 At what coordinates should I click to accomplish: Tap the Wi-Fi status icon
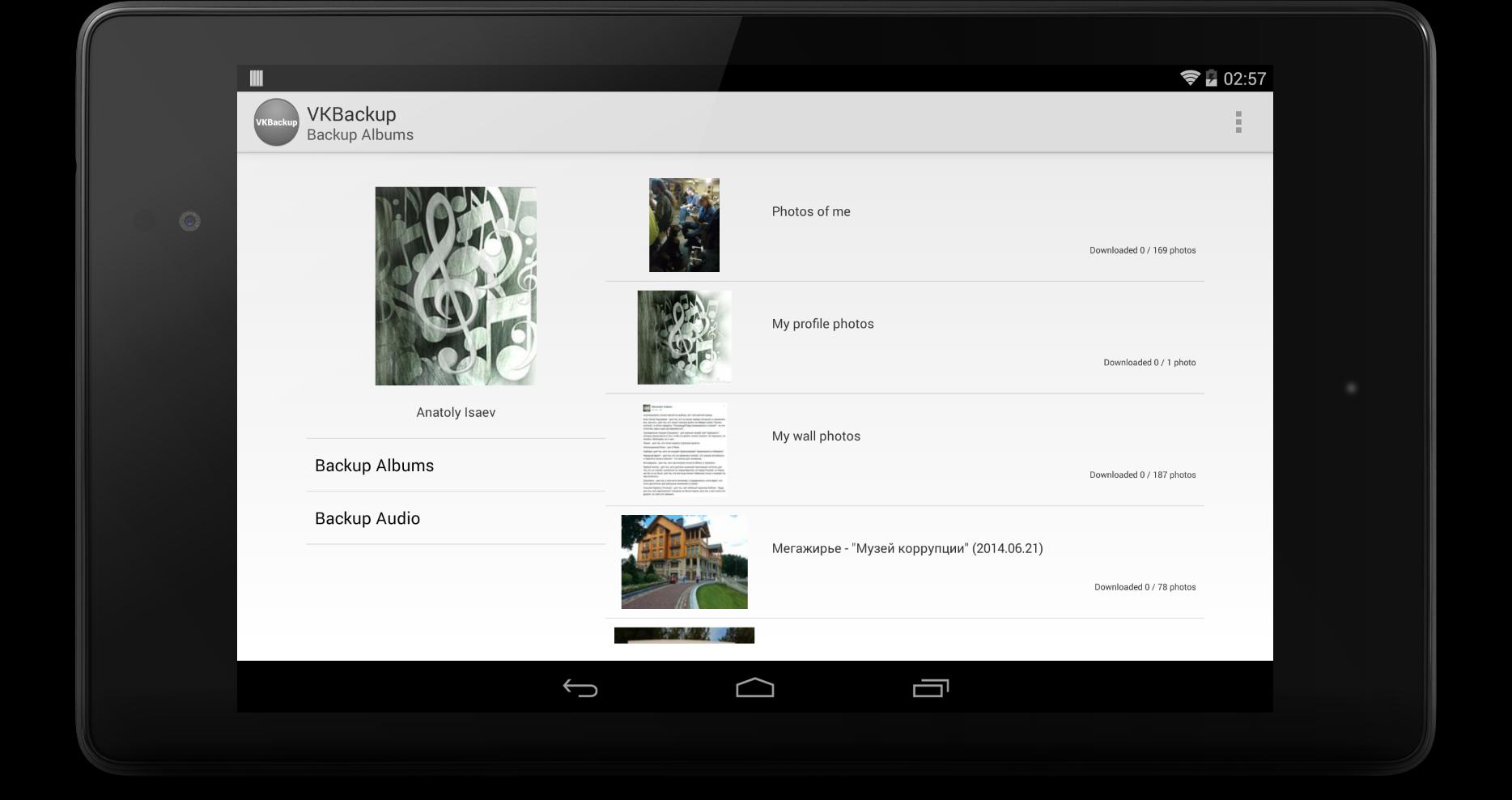[x=1189, y=78]
